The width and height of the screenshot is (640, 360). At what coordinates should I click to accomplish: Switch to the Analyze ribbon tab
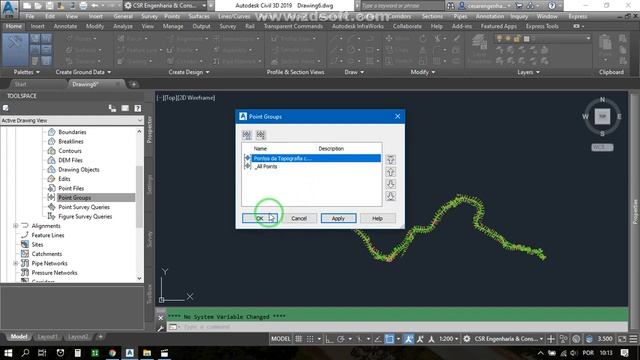tap(122, 26)
